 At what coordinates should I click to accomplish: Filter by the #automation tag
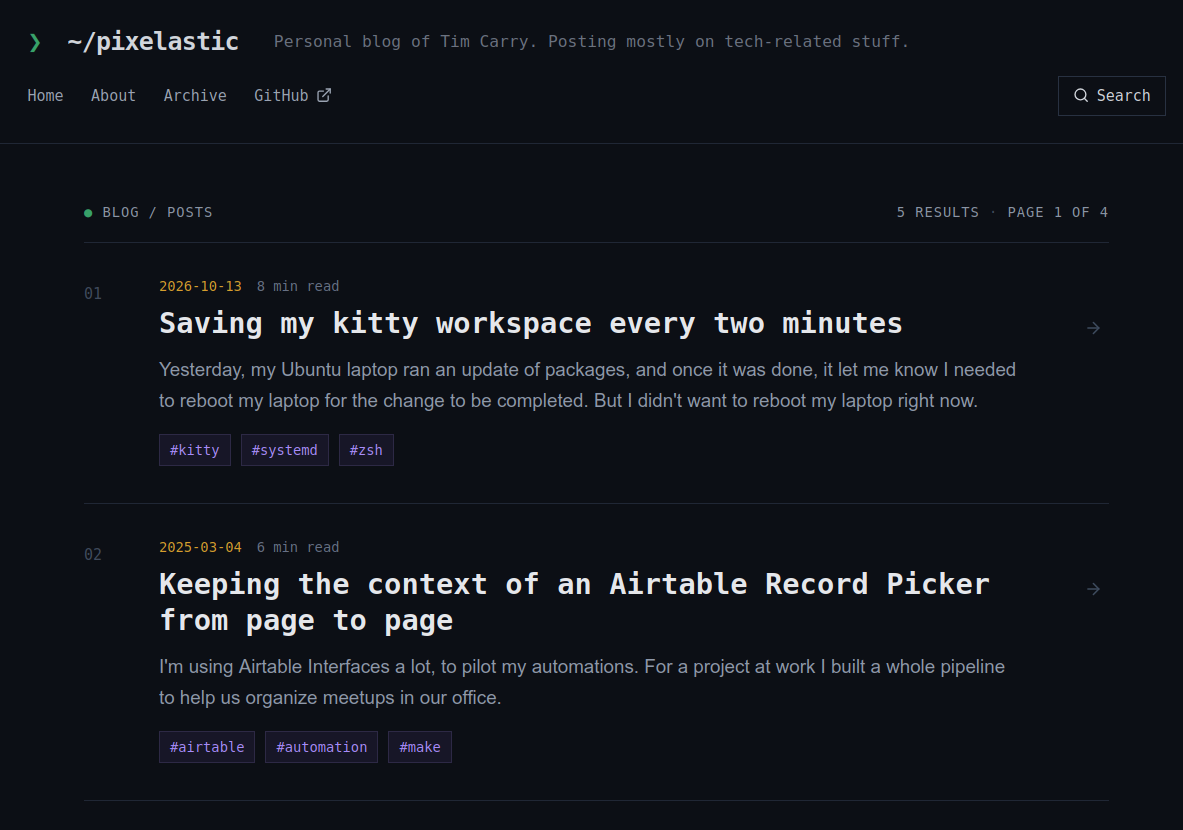click(321, 747)
